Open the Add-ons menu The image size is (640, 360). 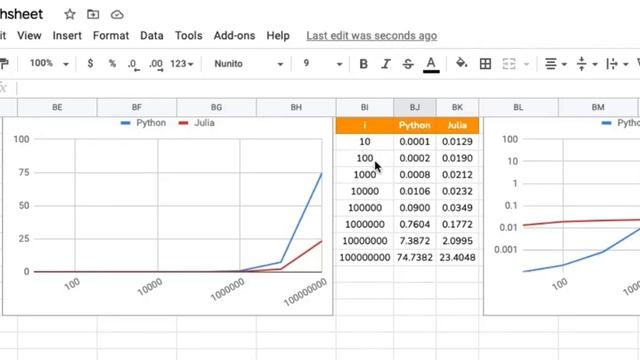234,36
